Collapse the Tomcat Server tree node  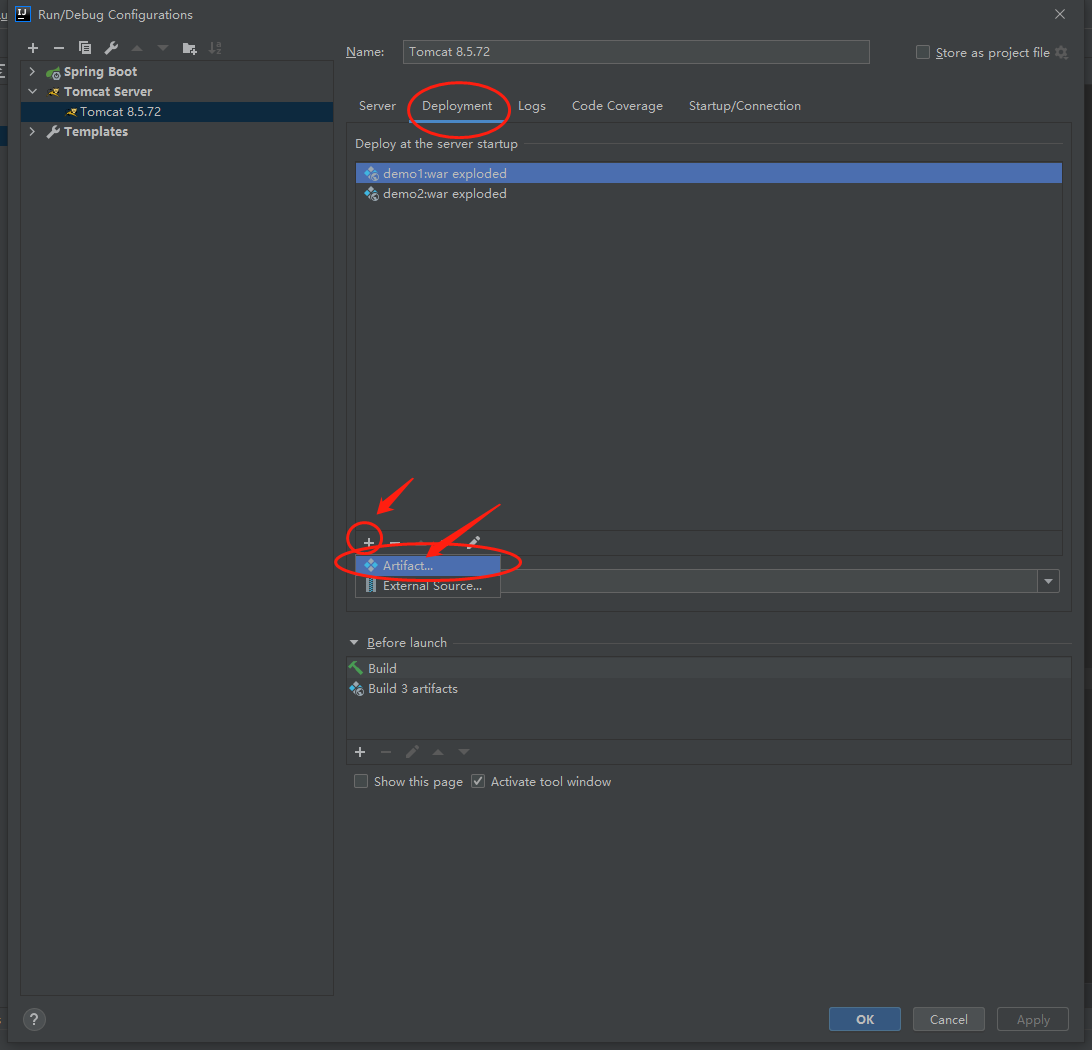[32, 91]
